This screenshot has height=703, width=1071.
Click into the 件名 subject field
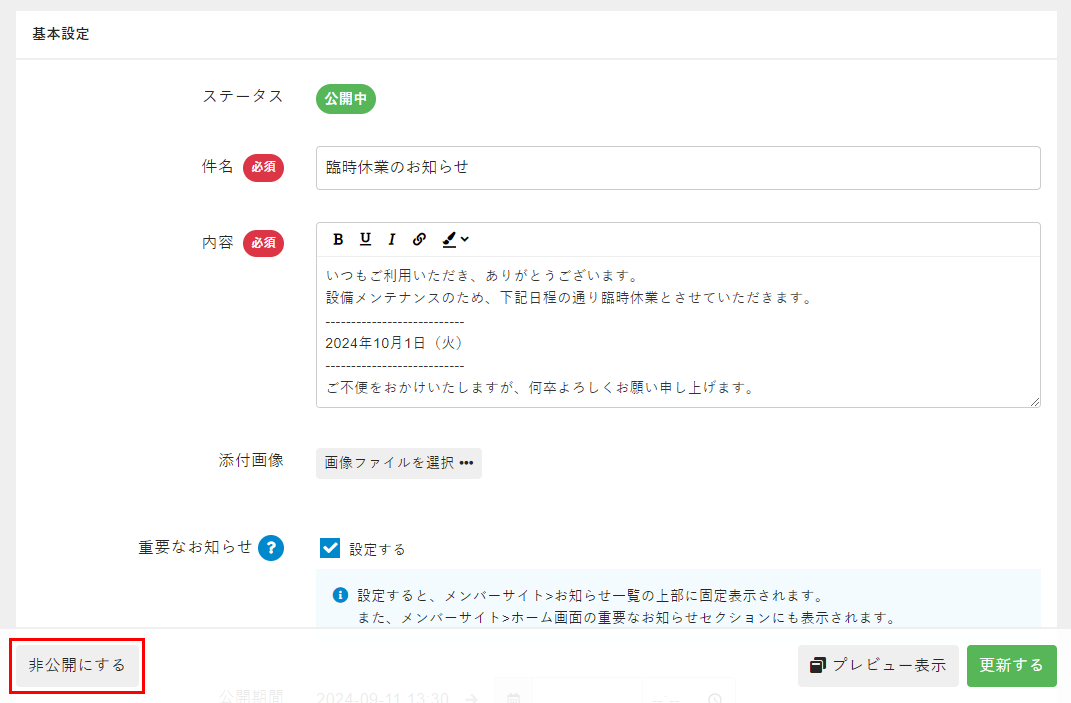(677, 168)
